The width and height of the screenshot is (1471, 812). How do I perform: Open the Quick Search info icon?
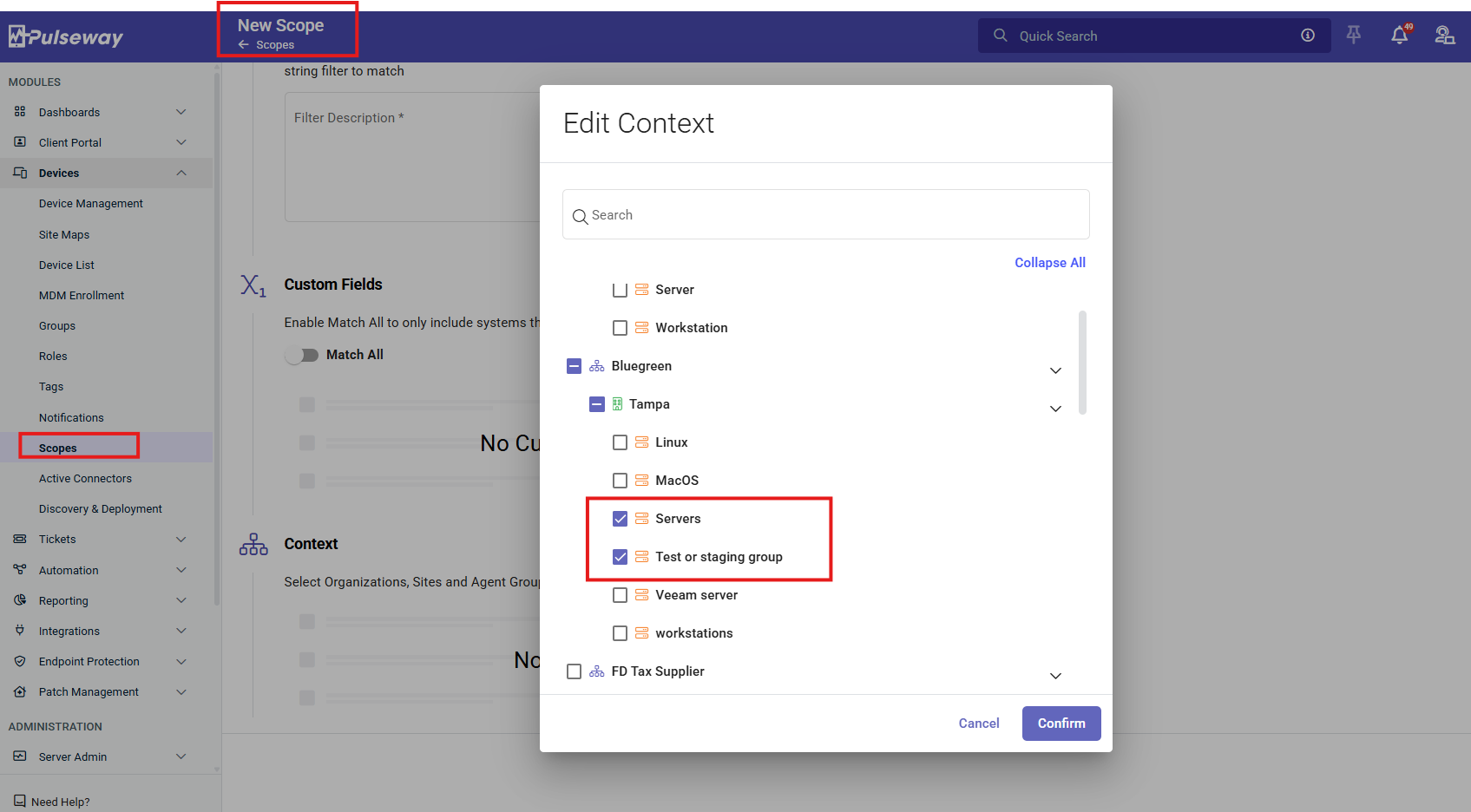click(1308, 36)
